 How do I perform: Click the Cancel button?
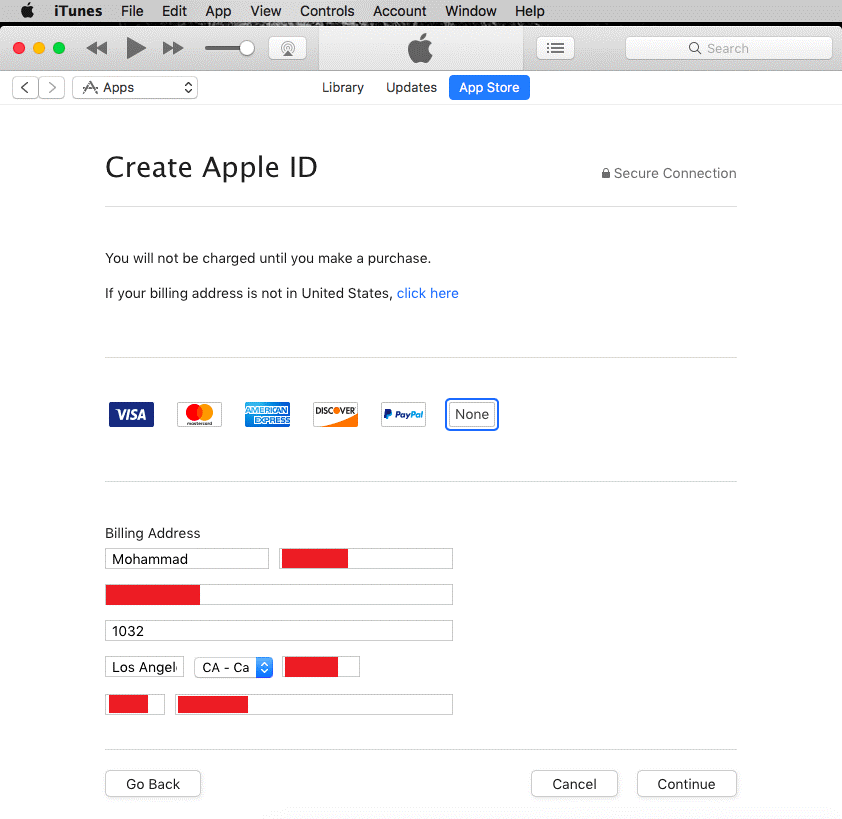(575, 784)
